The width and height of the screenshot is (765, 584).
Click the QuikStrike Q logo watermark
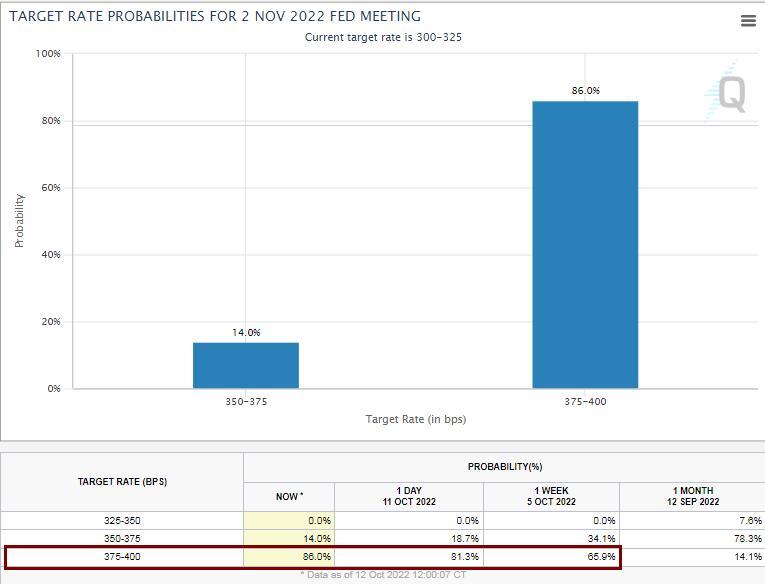[726, 92]
